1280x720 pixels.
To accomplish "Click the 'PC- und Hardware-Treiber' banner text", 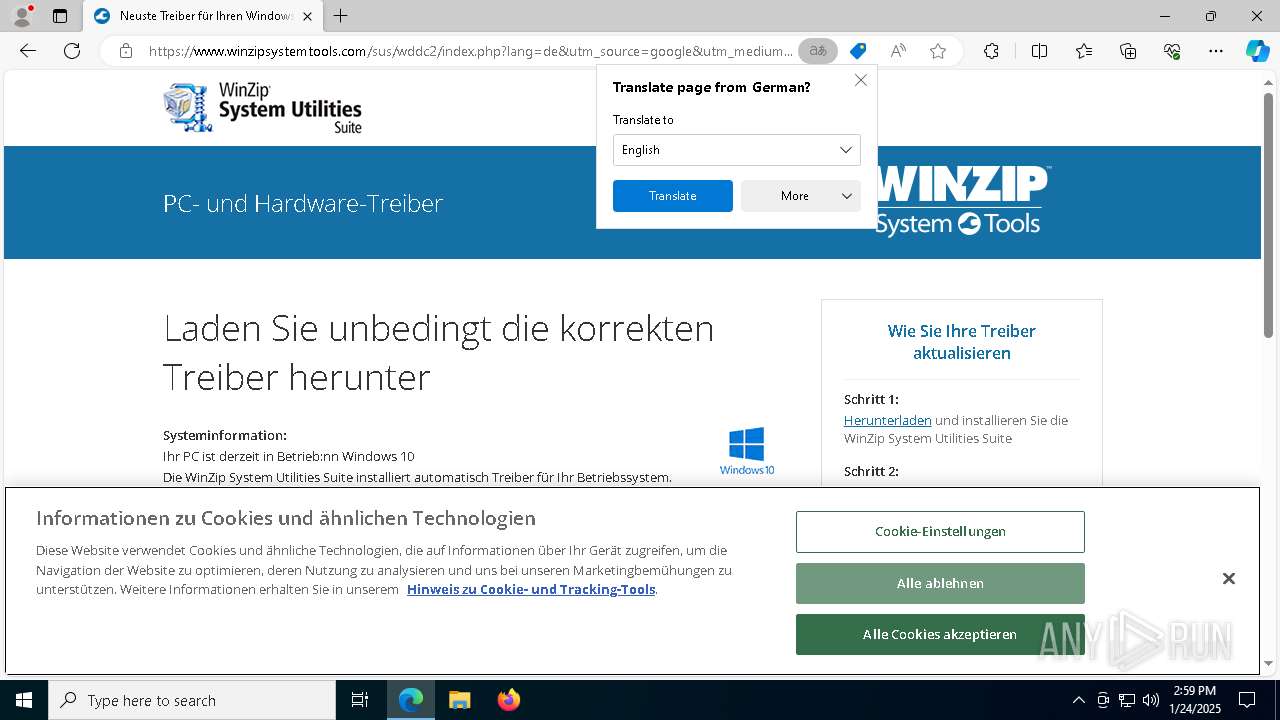I will point(303,203).
